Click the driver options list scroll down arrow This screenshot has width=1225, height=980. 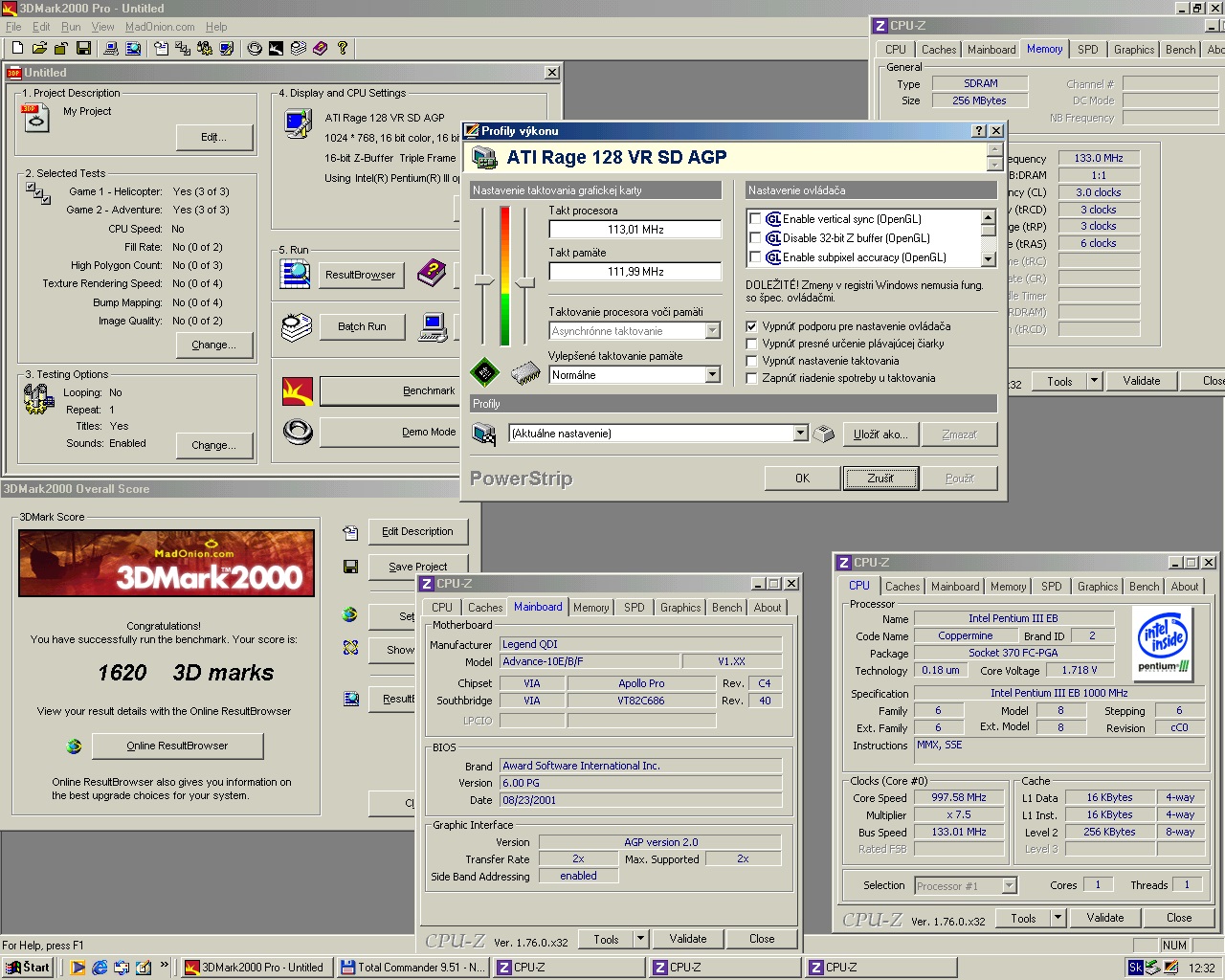tap(989, 258)
